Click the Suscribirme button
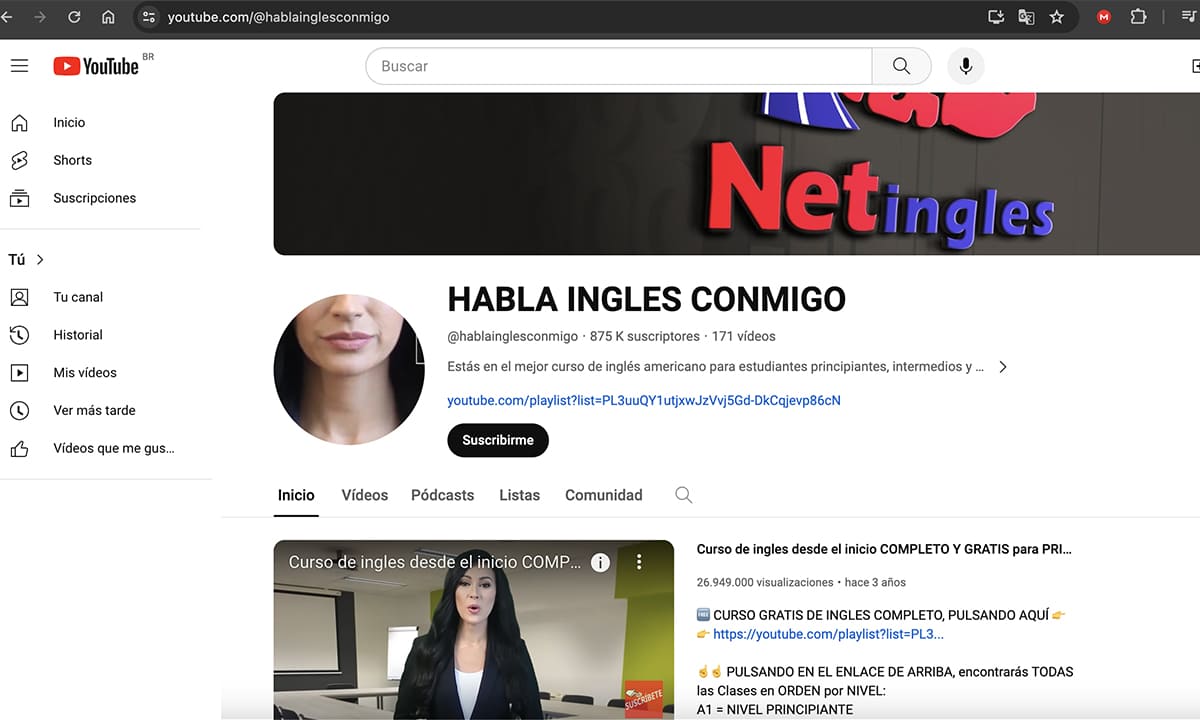 498,440
